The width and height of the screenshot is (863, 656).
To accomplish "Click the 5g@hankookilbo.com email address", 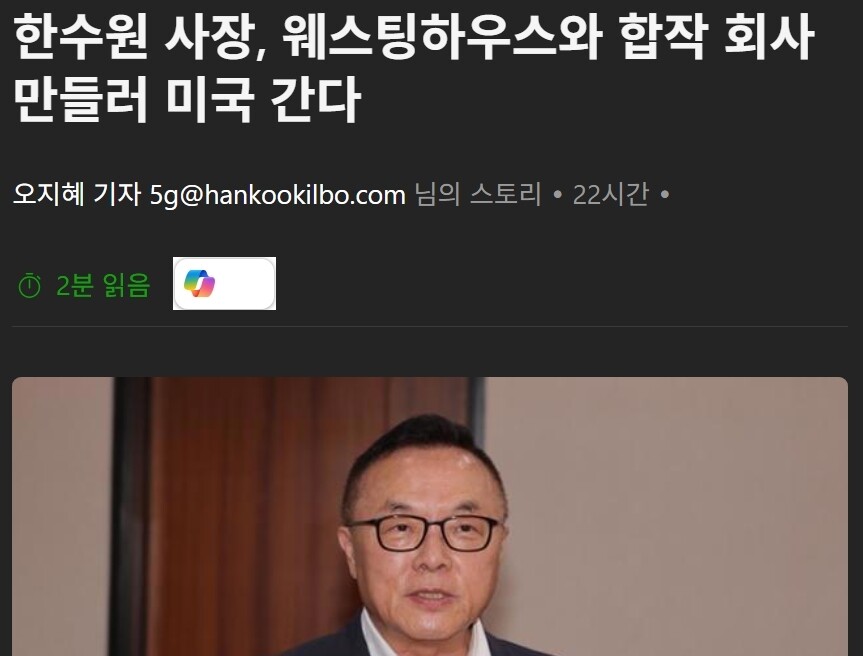I will click(x=278, y=195).
